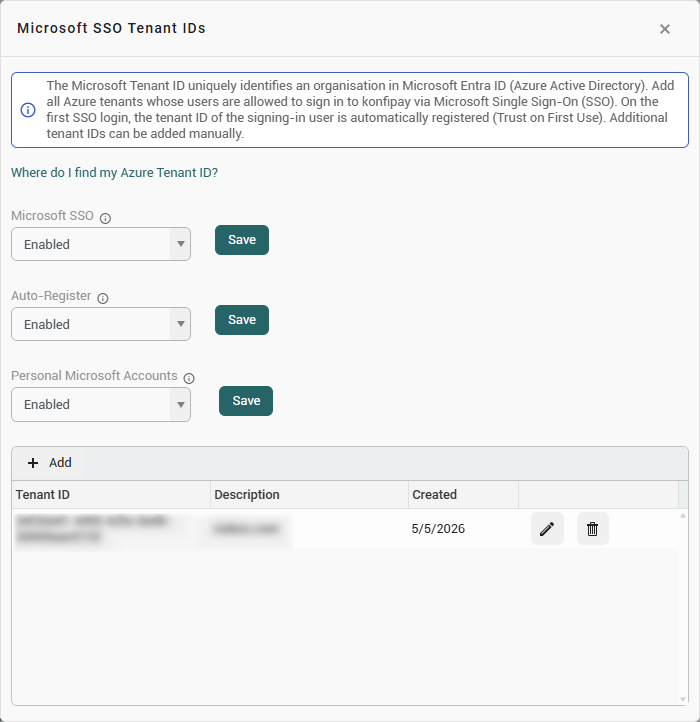
Task: Click the table scrollbar down arrow
Action: [x=683, y=699]
